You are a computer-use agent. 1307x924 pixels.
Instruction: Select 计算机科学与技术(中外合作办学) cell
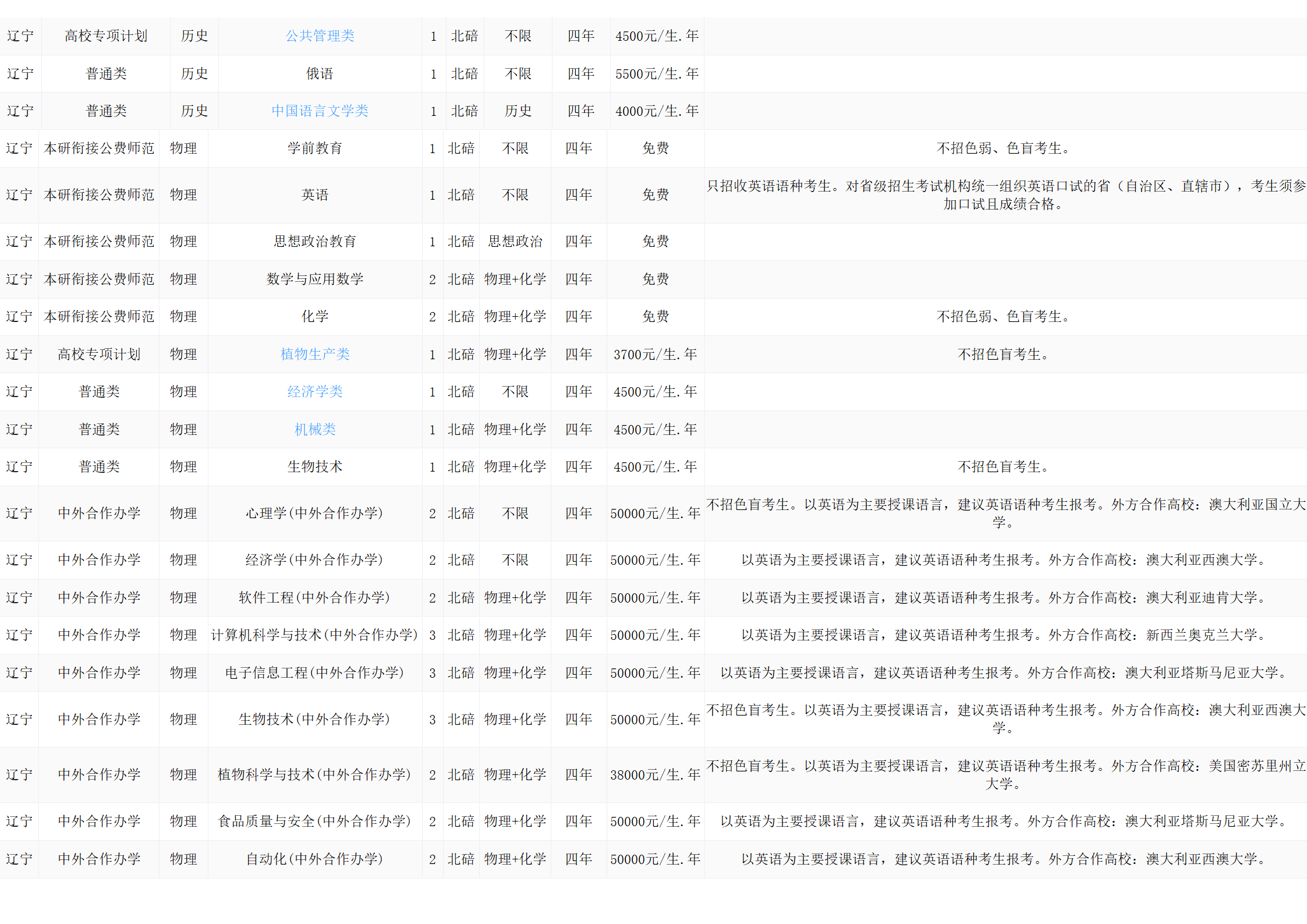click(315, 635)
